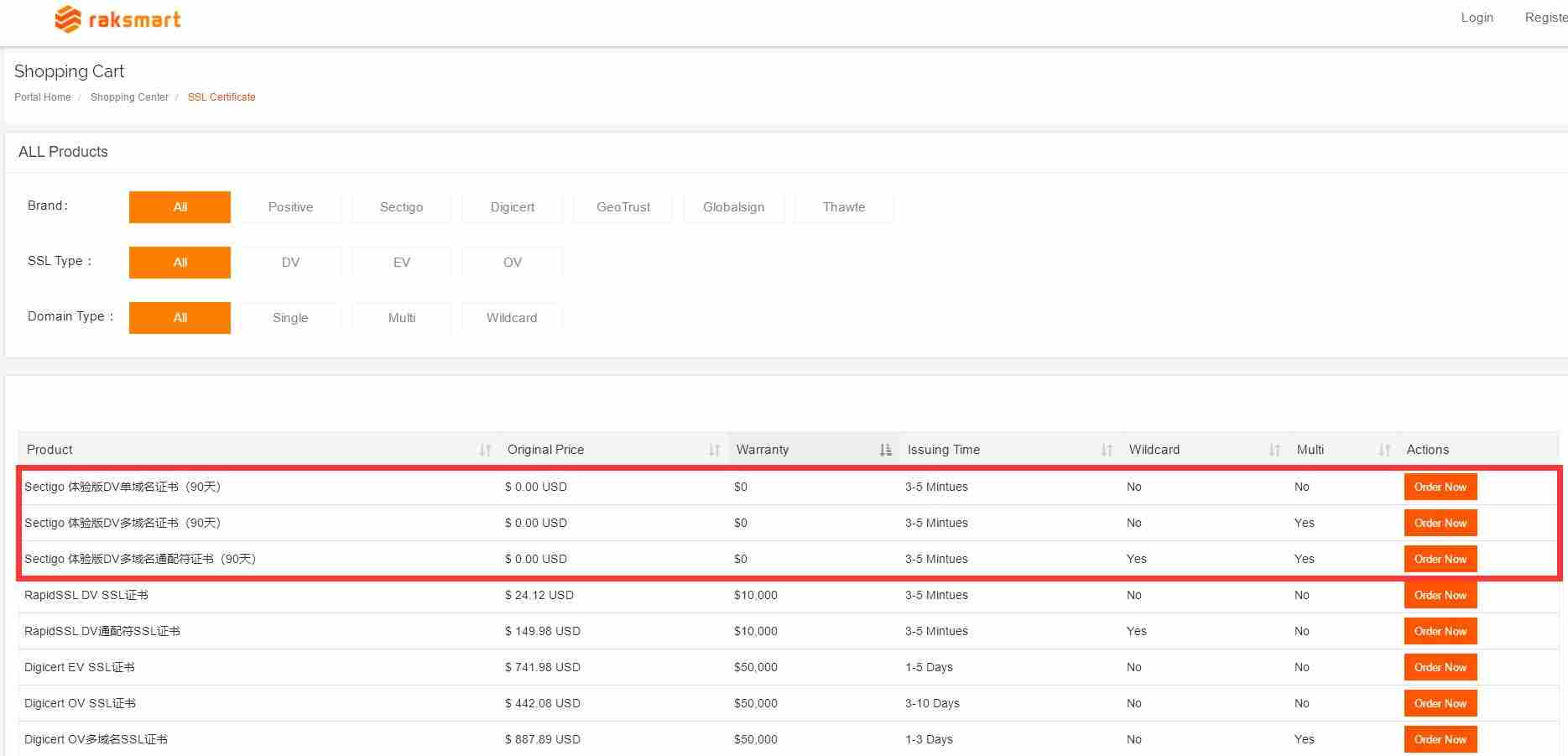Order RapidSSL DV SSL证书
The image size is (1568, 756).
tap(1440, 595)
